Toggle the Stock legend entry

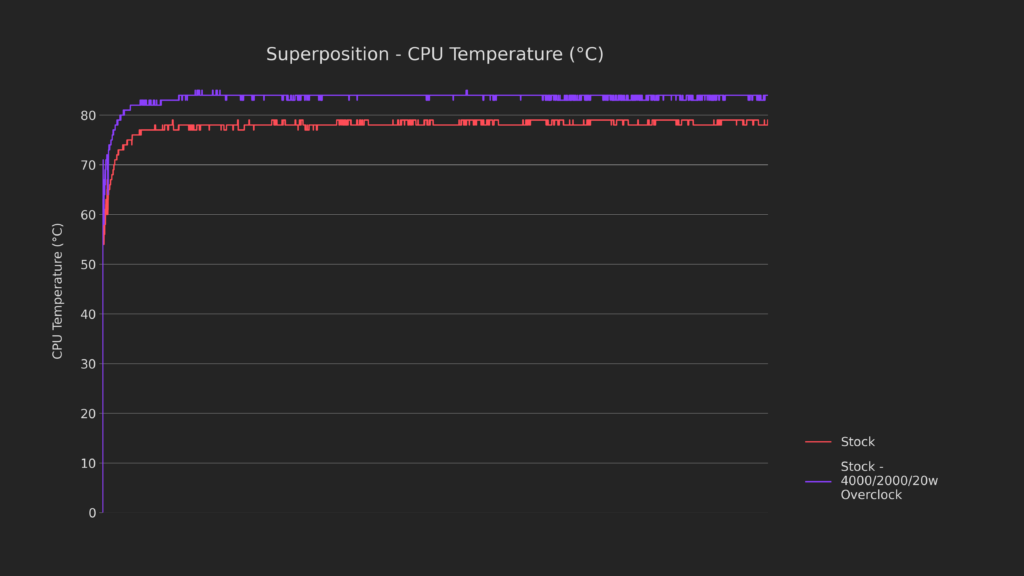(857, 442)
